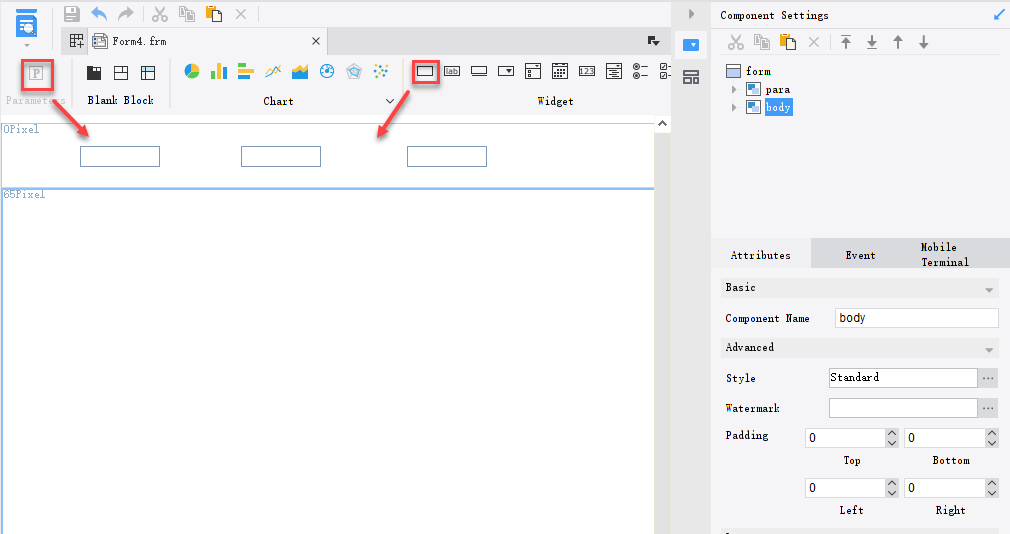The image size is (1010, 534).
Task: Copy selection in the main toolbar
Action: (x=187, y=14)
